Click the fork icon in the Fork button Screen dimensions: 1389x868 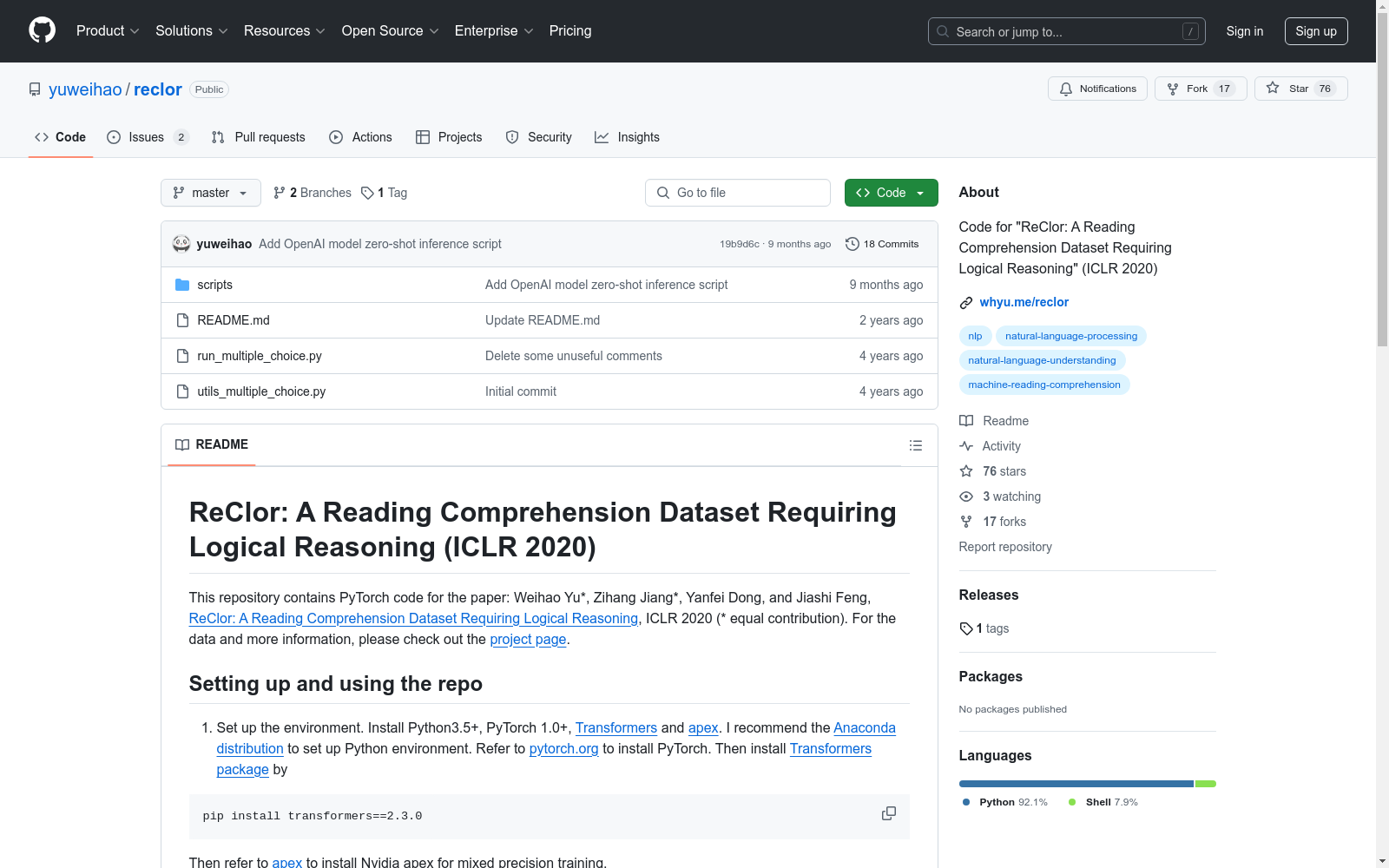coord(1173,89)
